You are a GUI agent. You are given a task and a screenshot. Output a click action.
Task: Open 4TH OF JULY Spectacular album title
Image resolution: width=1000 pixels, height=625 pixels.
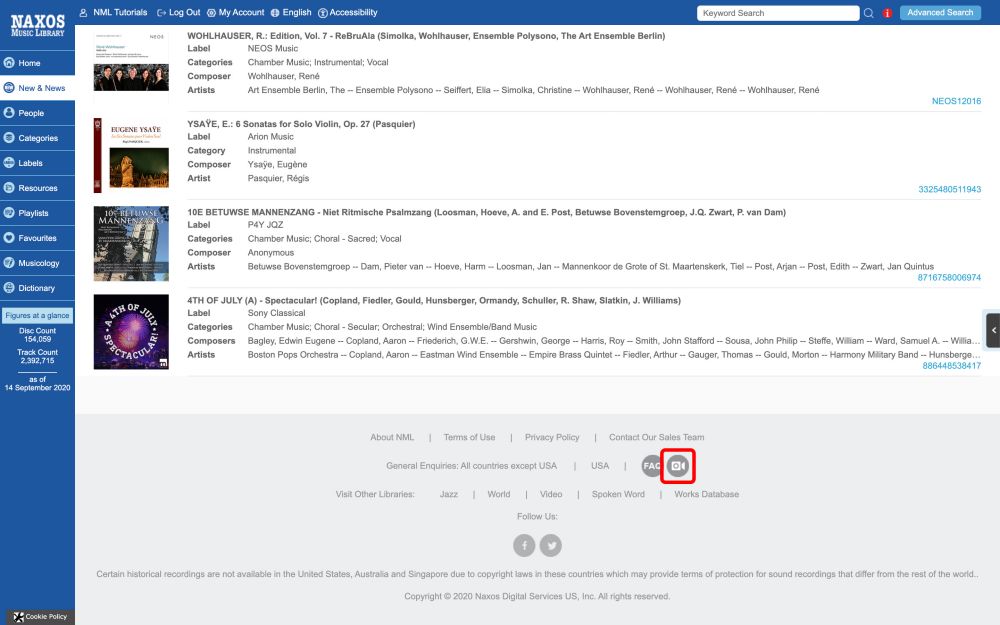tap(434, 300)
